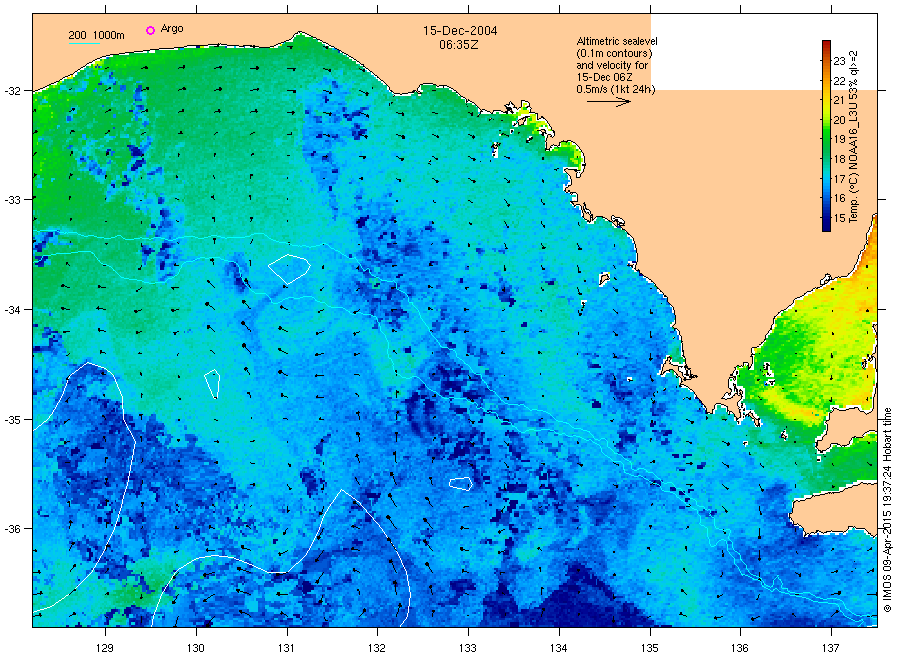Click the small white contour near 130.2E, 34.7S
The image size is (900, 660).
tap(212, 384)
